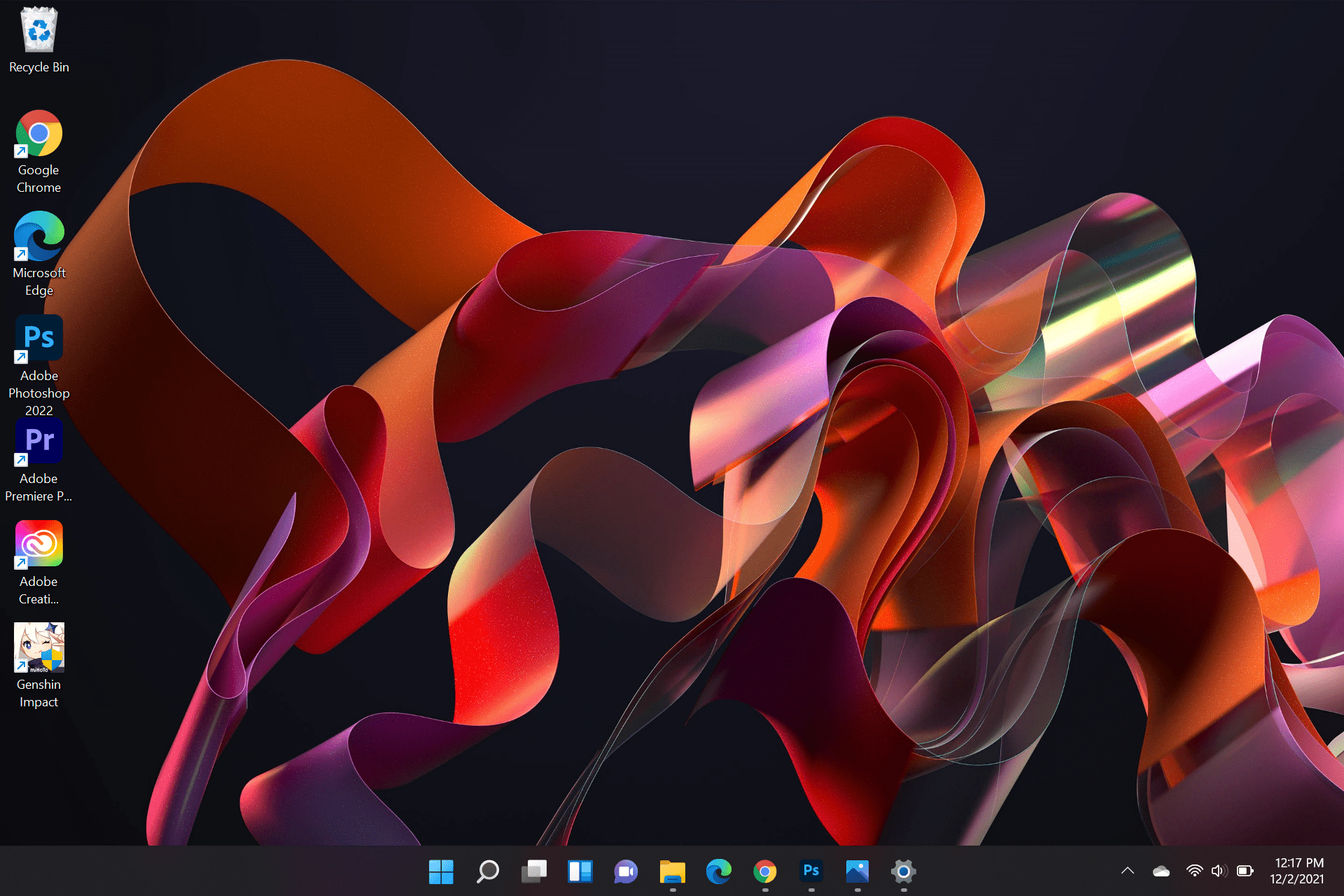Open the Windows Start menu

coord(441,871)
